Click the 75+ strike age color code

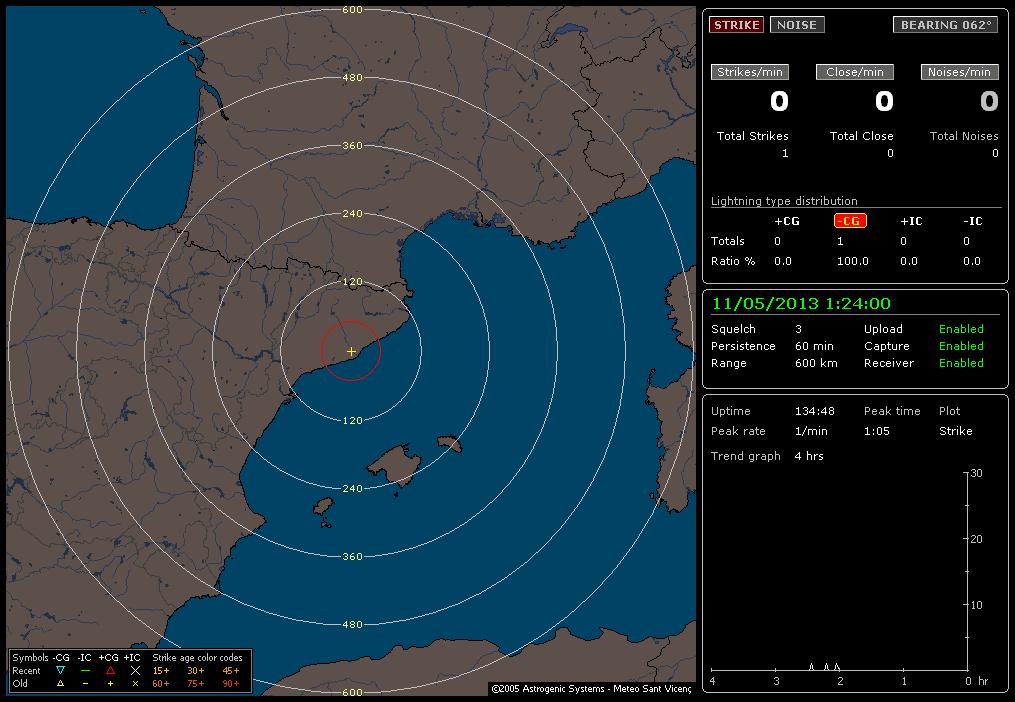click(x=196, y=683)
